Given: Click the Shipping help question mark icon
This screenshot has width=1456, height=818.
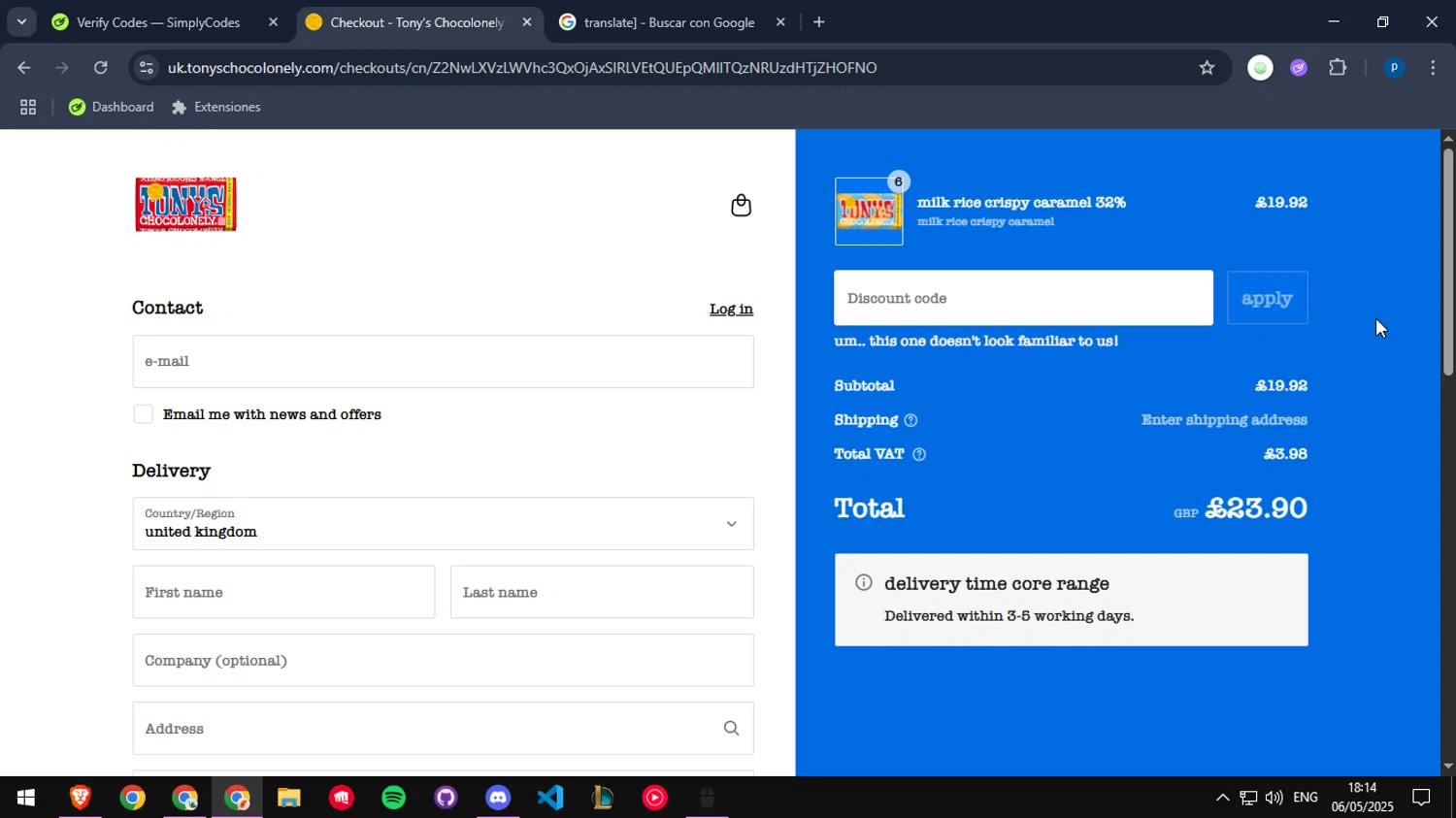Looking at the screenshot, I should point(910,420).
